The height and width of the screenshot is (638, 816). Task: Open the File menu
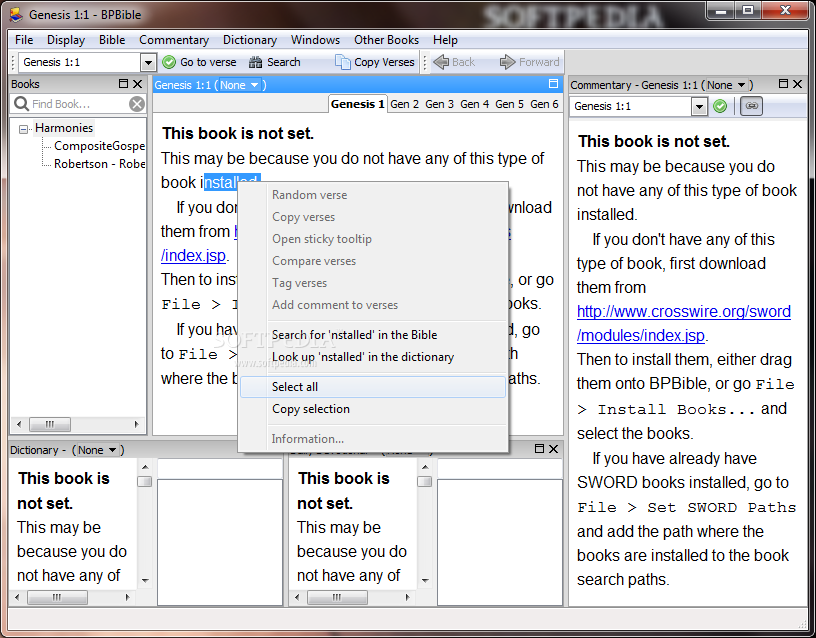pos(24,40)
